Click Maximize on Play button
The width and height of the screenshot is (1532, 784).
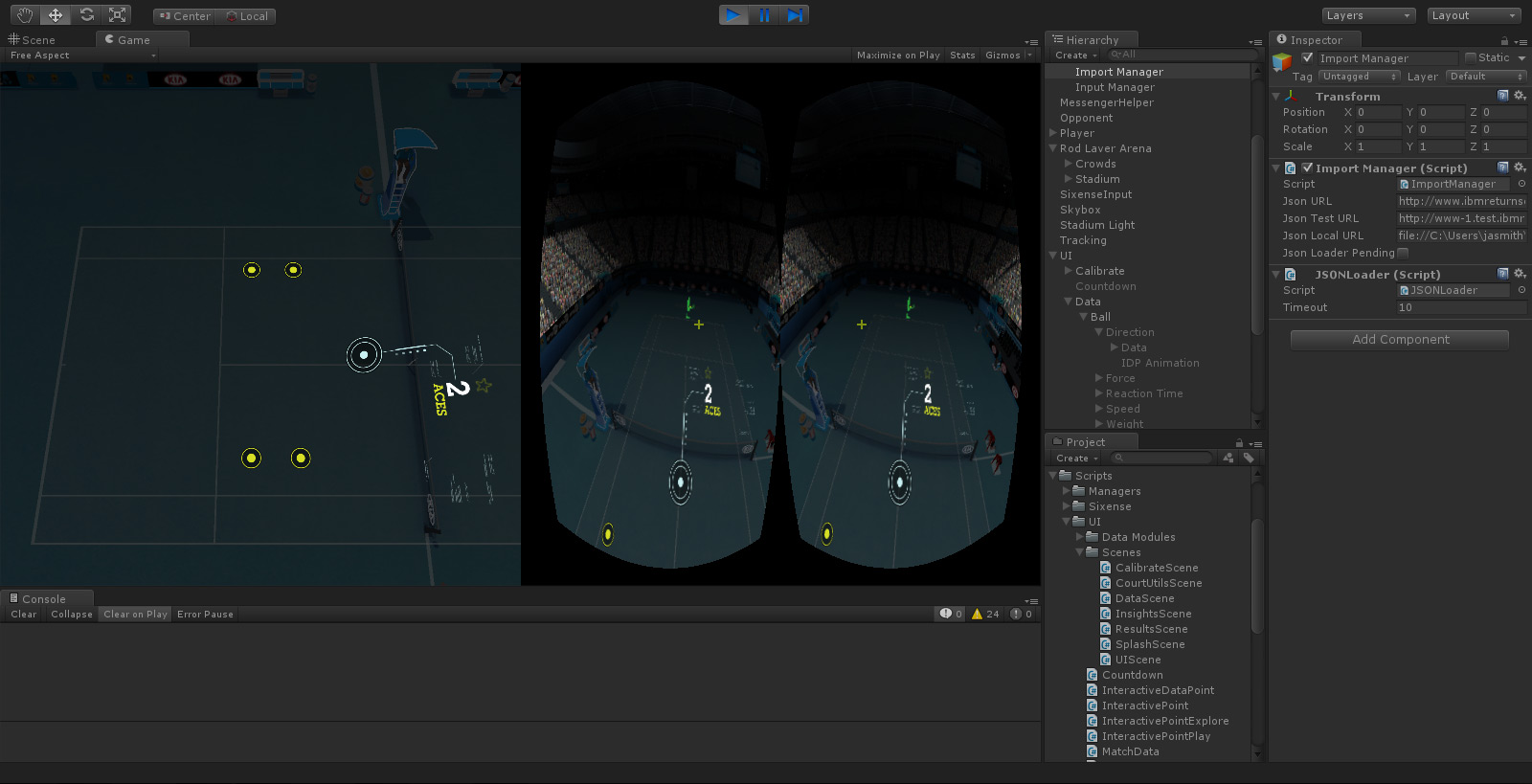[x=898, y=56]
